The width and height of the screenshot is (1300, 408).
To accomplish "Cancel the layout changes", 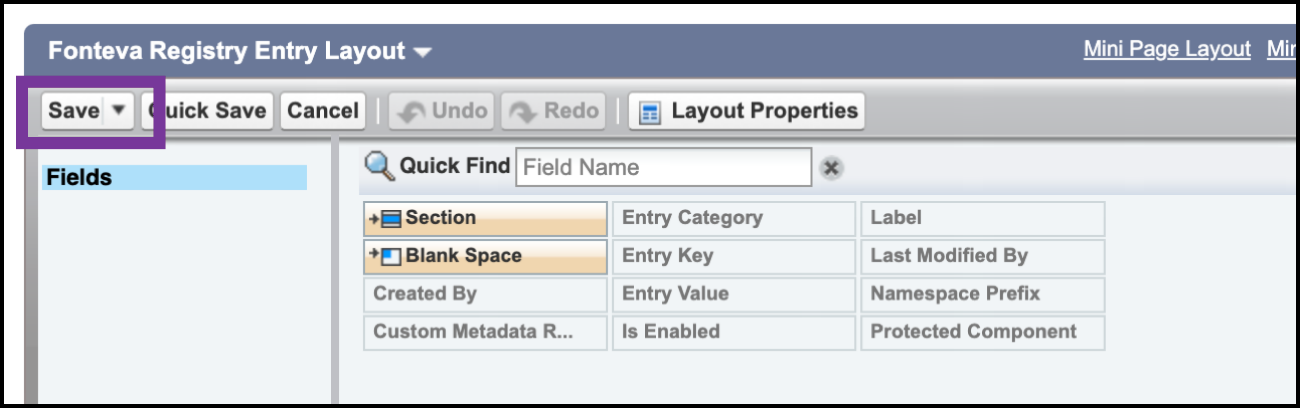I will [x=323, y=111].
